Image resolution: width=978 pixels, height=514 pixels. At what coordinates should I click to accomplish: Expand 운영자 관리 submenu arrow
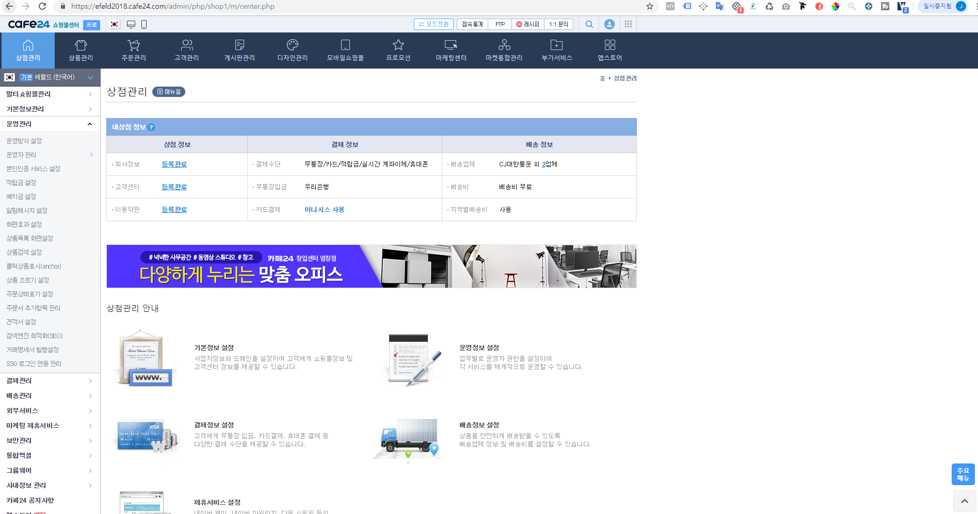coord(91,155)
